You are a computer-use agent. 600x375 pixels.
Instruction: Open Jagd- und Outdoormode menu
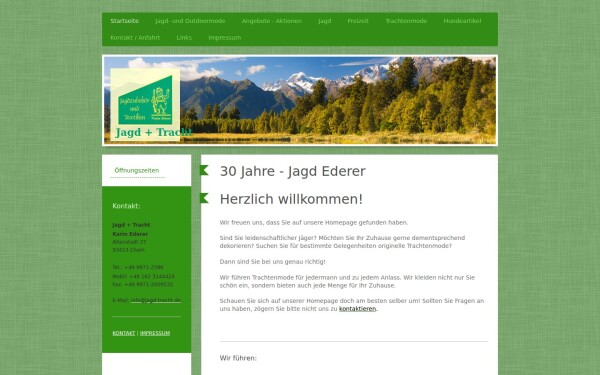[190, 21]
